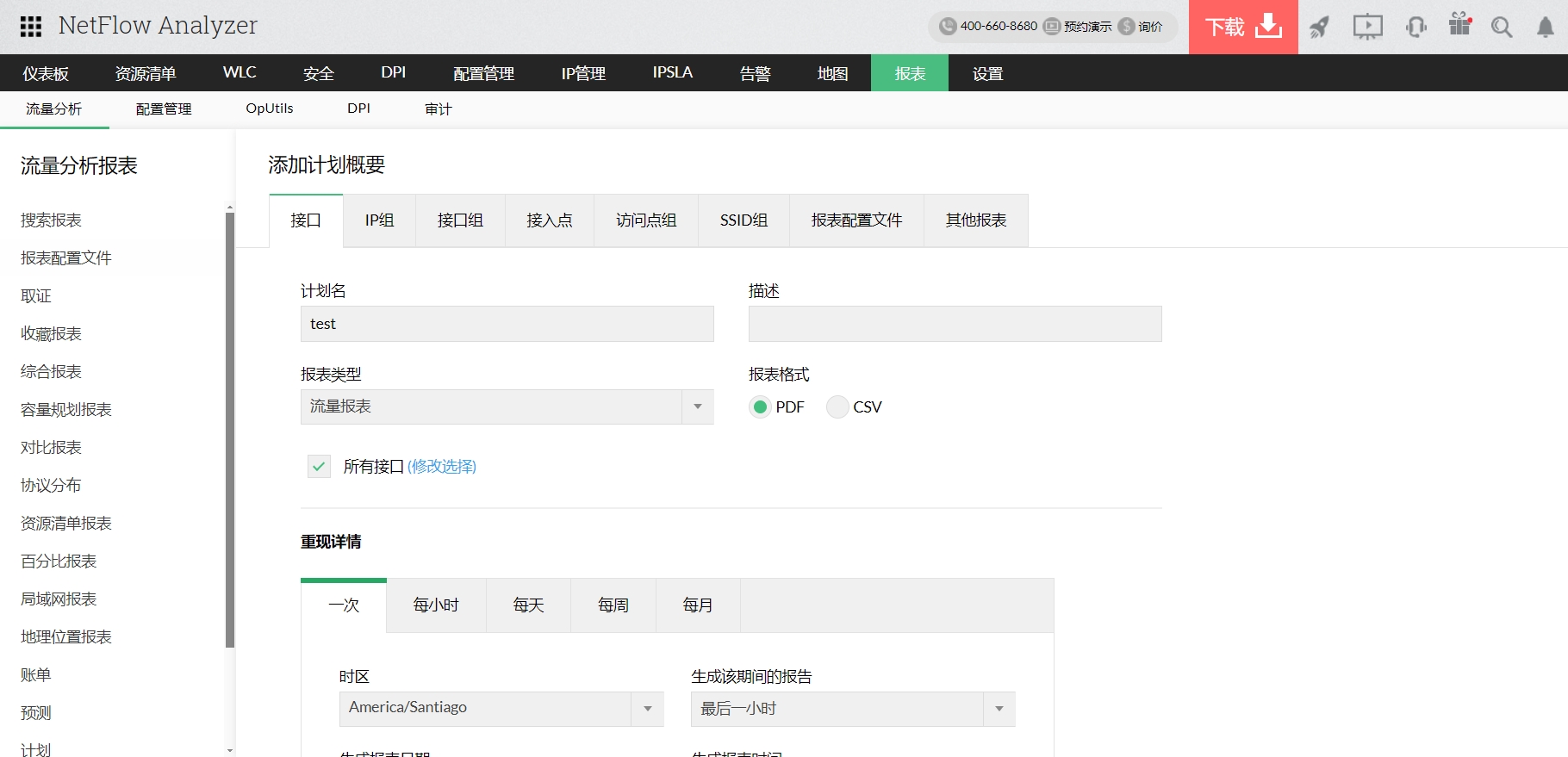This screenshot has height=757, width=1568.
Task: Open the 仪表板 menu
Action: [x=46, y=73]
